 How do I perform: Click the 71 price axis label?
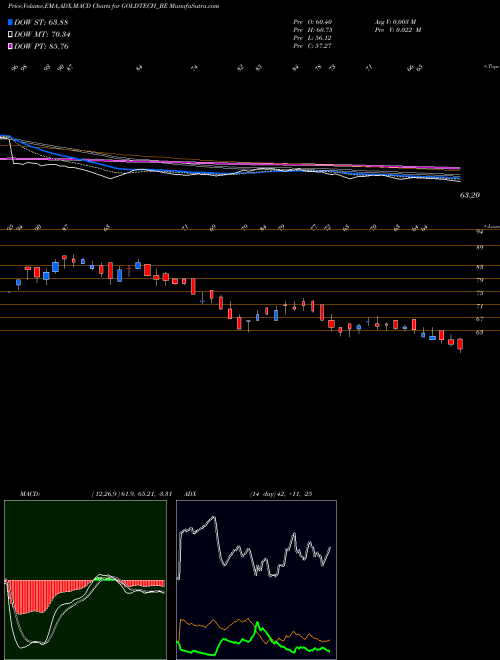point(479,306)
